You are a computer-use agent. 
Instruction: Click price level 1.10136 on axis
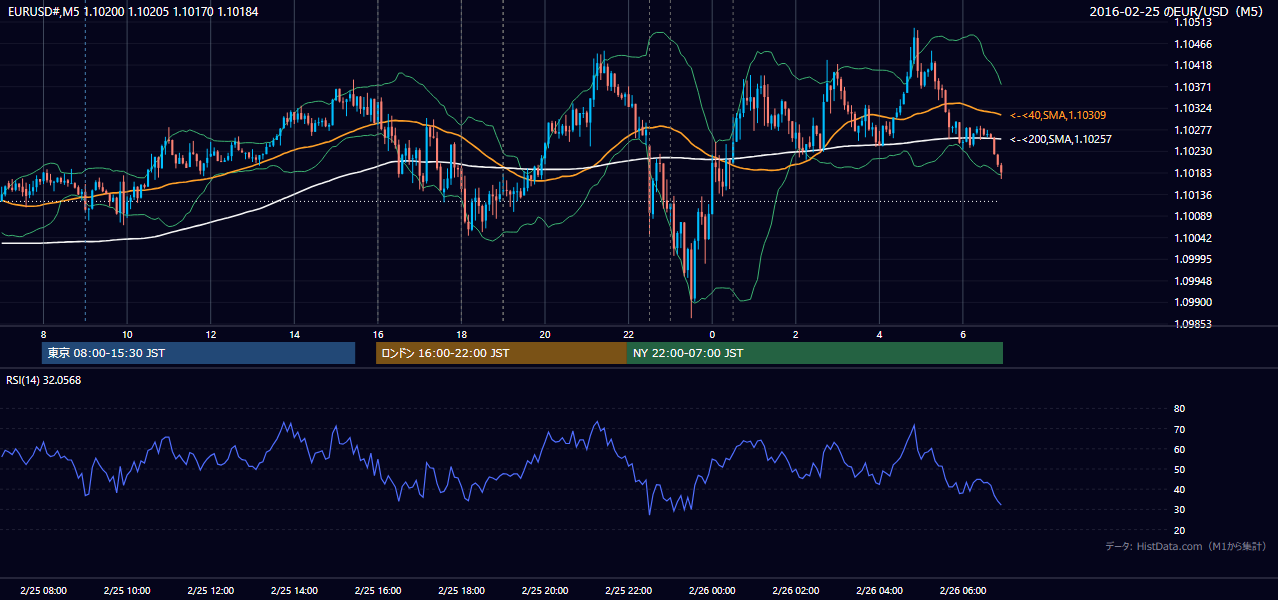1193,195
